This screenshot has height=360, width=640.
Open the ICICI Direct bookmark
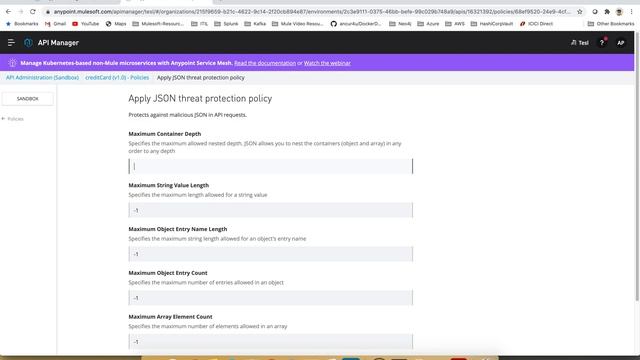[536, 24]
